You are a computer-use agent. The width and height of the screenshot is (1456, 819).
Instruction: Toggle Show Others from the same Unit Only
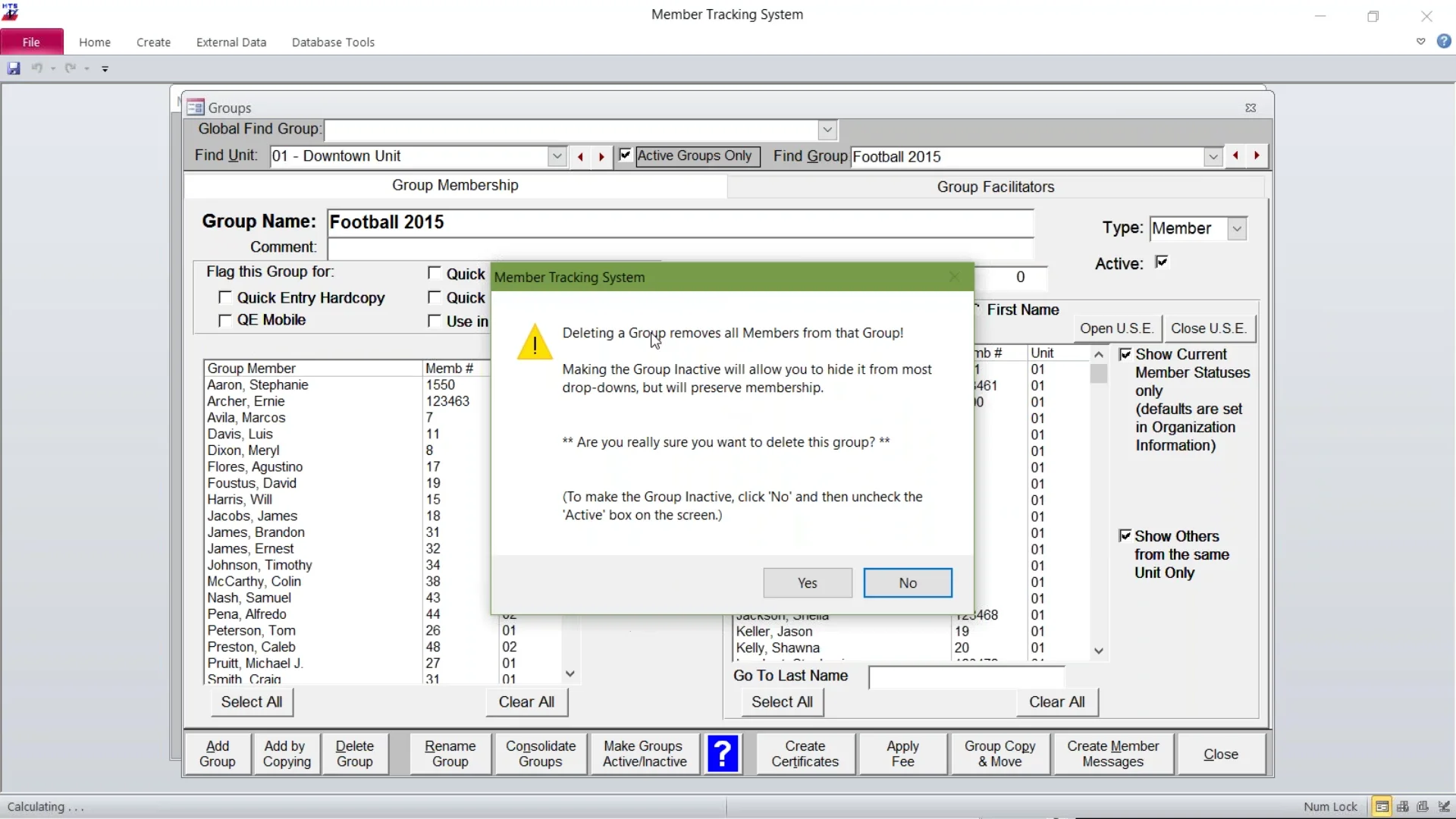pos(1125,536)
